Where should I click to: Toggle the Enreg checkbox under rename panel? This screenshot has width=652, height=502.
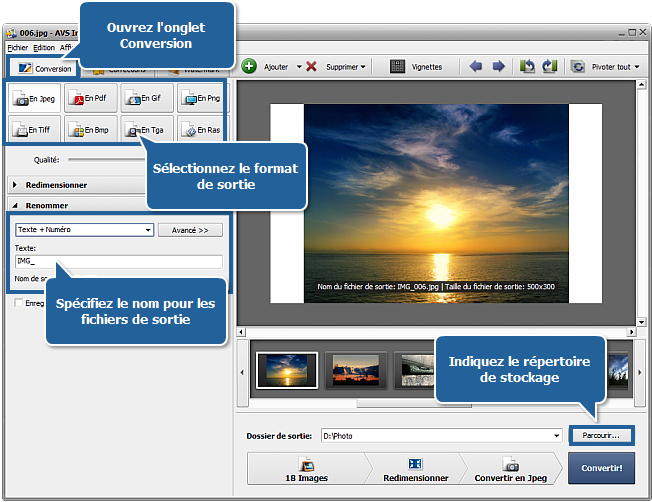20,303
